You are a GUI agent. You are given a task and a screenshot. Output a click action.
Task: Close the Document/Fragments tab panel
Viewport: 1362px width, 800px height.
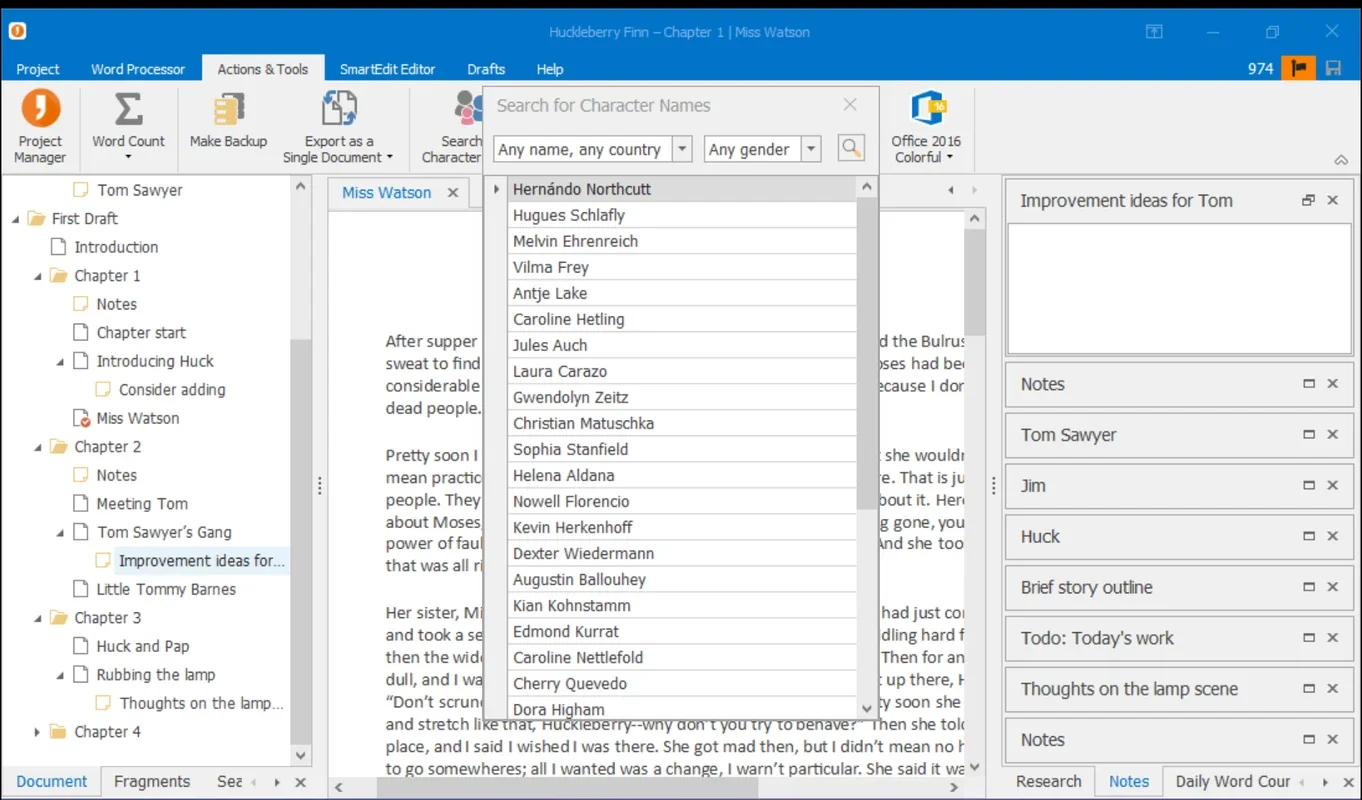(301, 782)
